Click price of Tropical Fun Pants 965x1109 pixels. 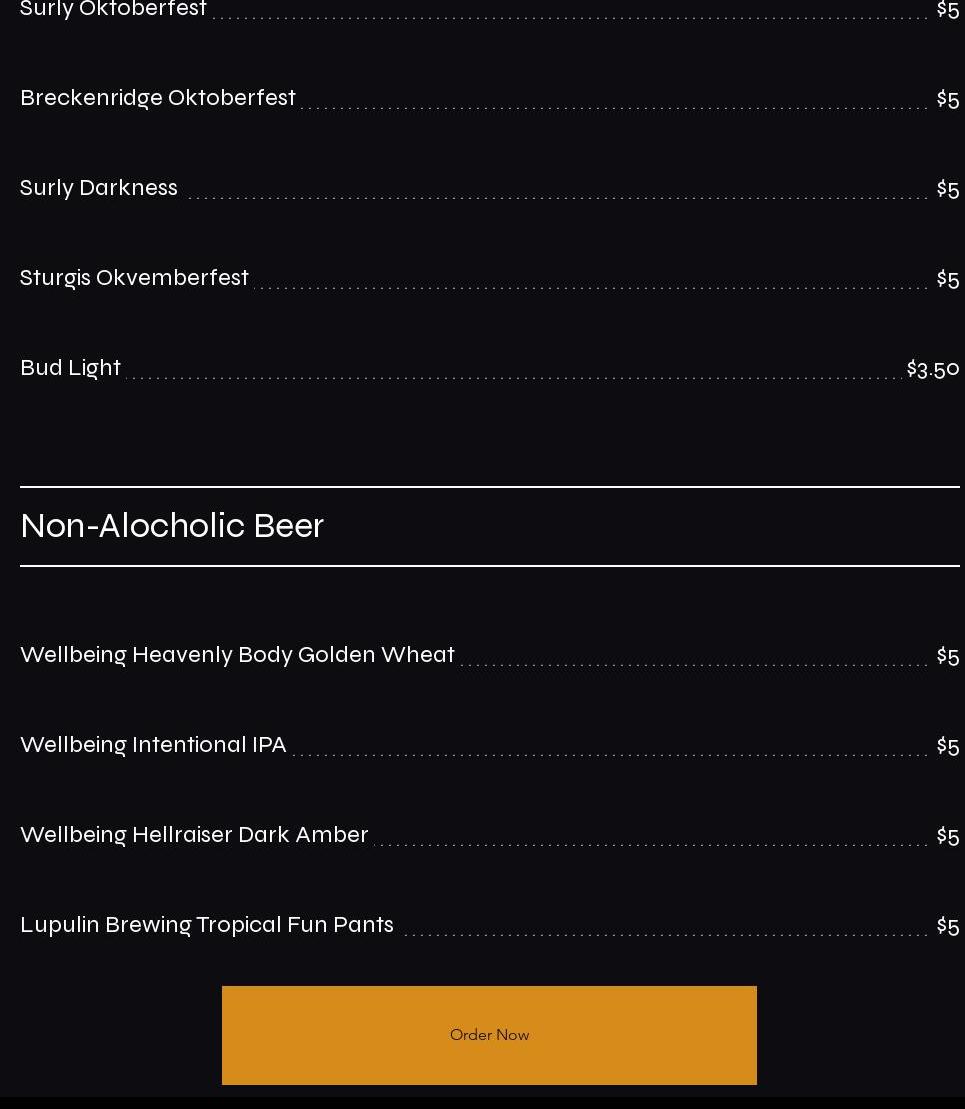click(x=947, y=926)
